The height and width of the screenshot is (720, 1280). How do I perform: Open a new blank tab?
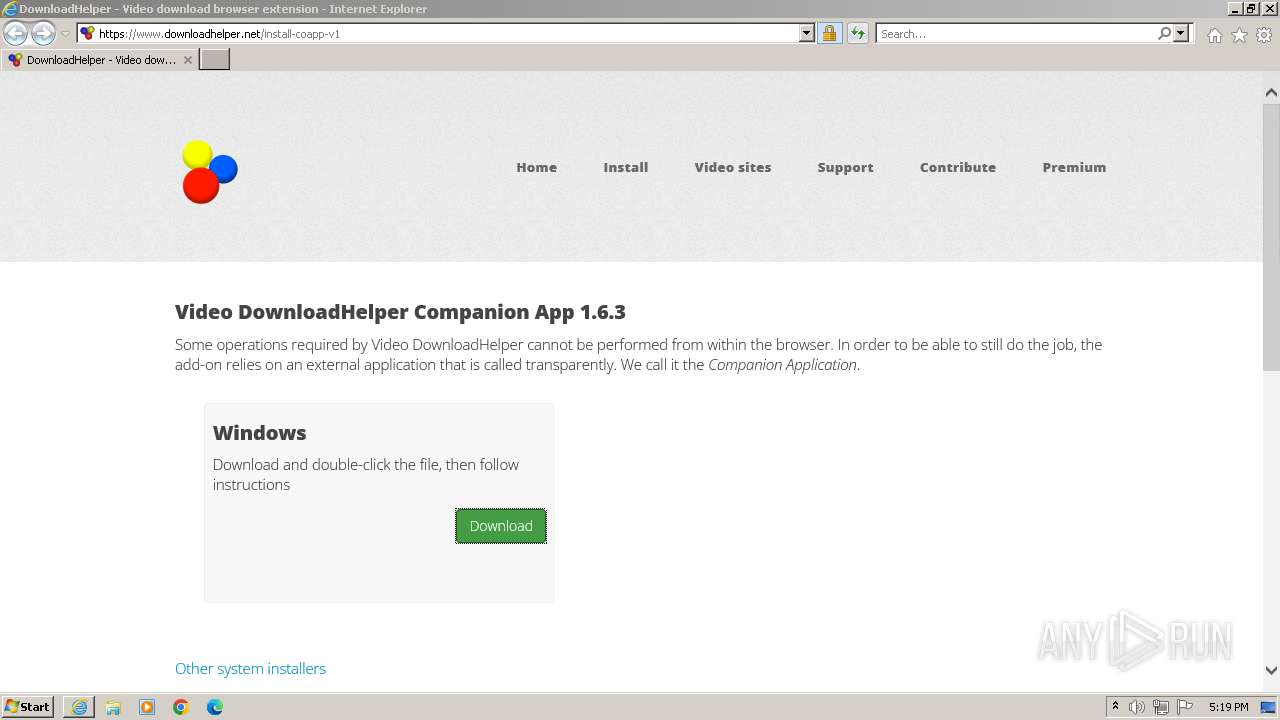215,60
